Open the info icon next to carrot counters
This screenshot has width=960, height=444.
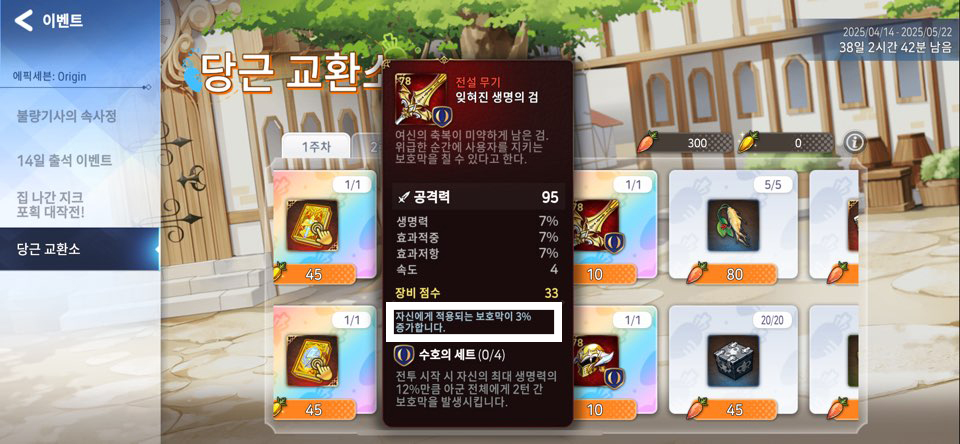[x=854, y=143]
